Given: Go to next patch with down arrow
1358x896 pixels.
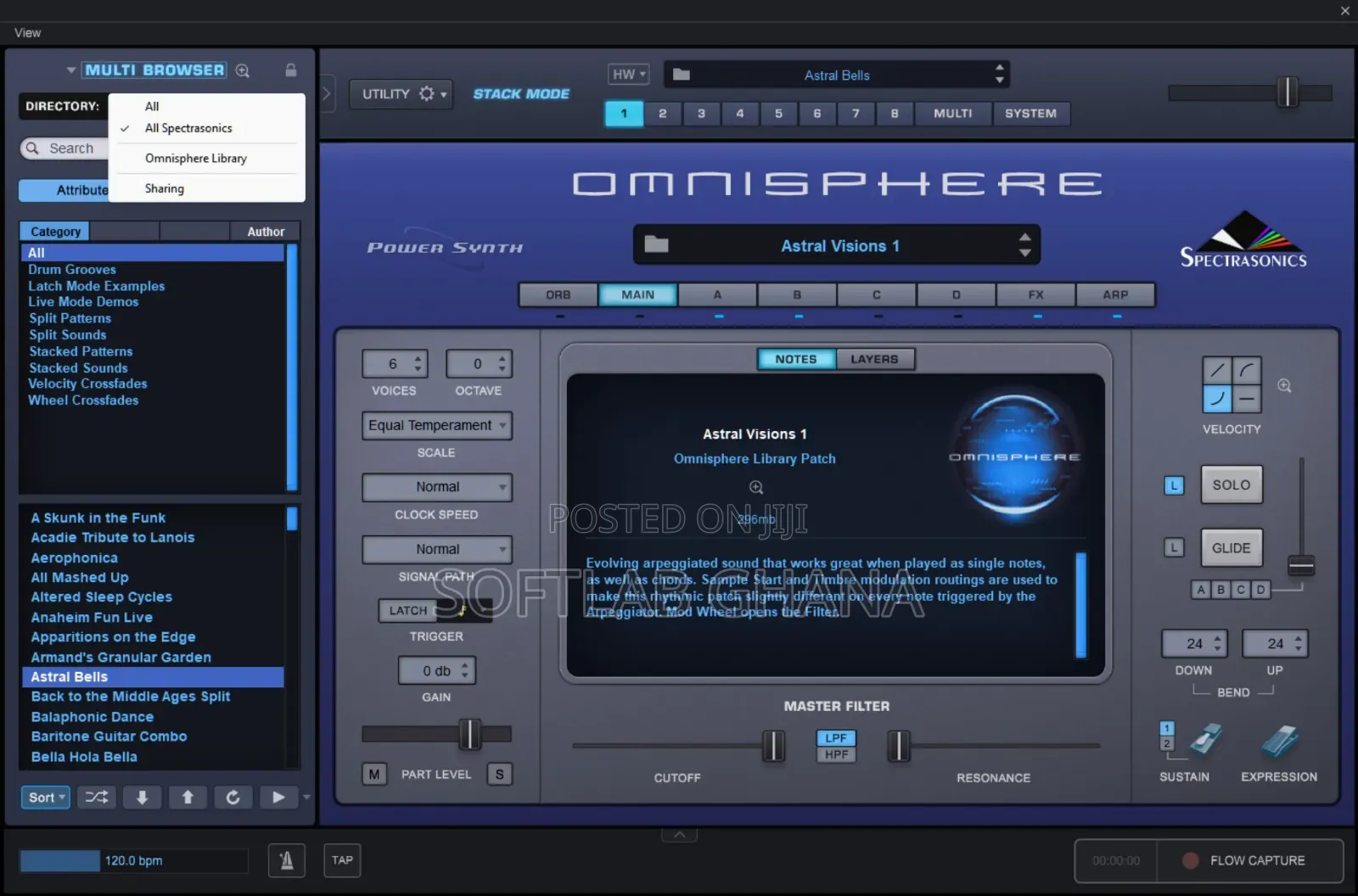Looking at the screenshot, I should (142, 798).
